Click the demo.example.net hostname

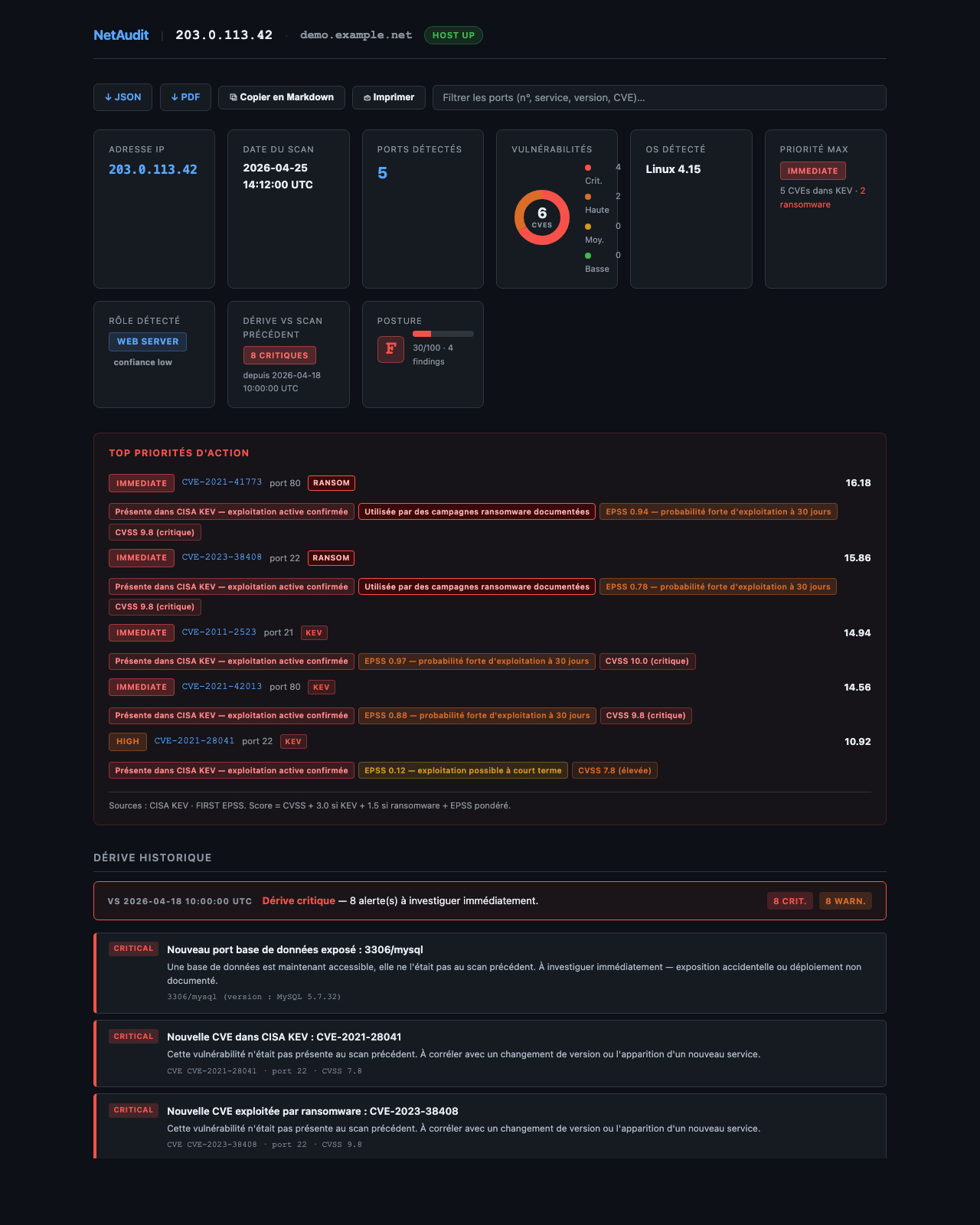pyautogui.click(x=356, y=35)
